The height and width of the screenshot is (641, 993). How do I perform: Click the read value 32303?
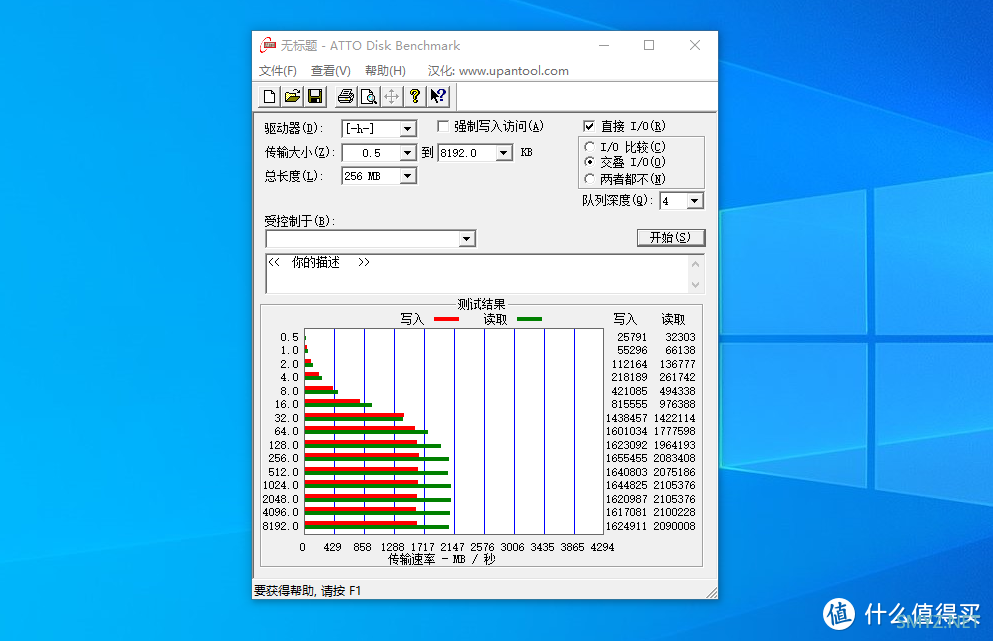coord(680,337)
